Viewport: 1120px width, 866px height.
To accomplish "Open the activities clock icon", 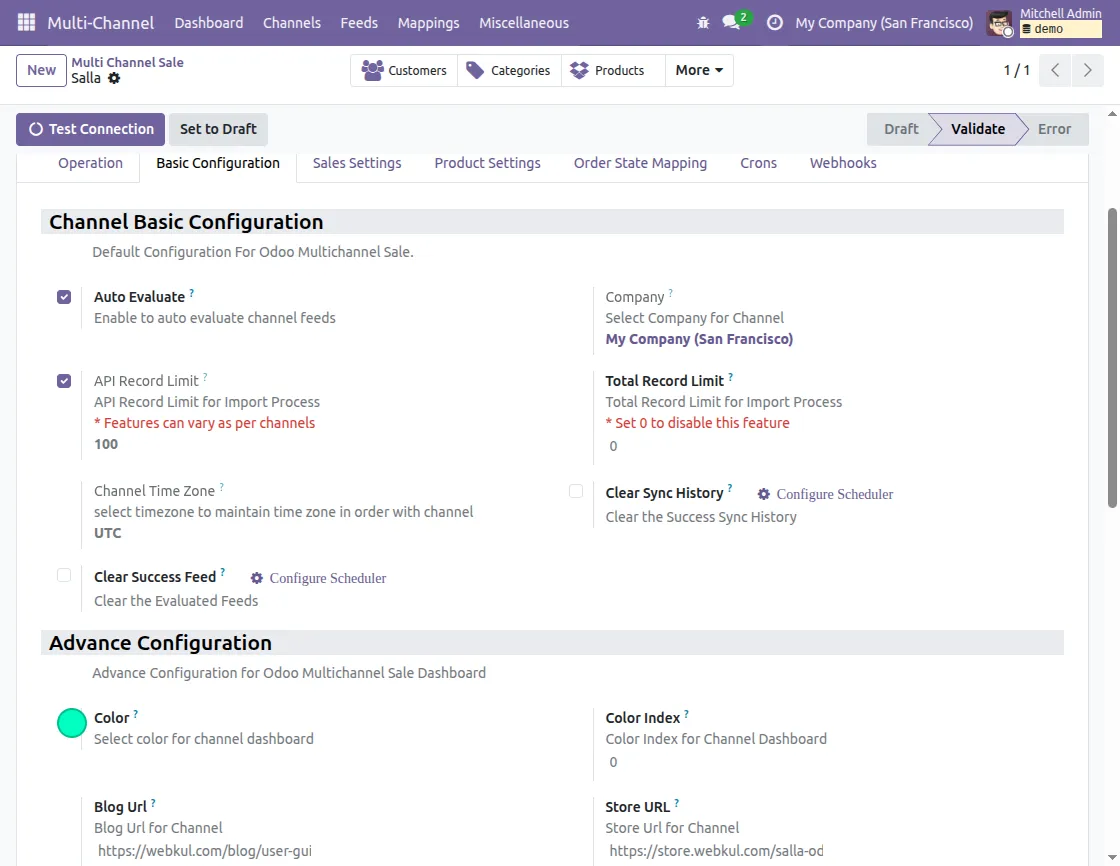I will 774,22.
